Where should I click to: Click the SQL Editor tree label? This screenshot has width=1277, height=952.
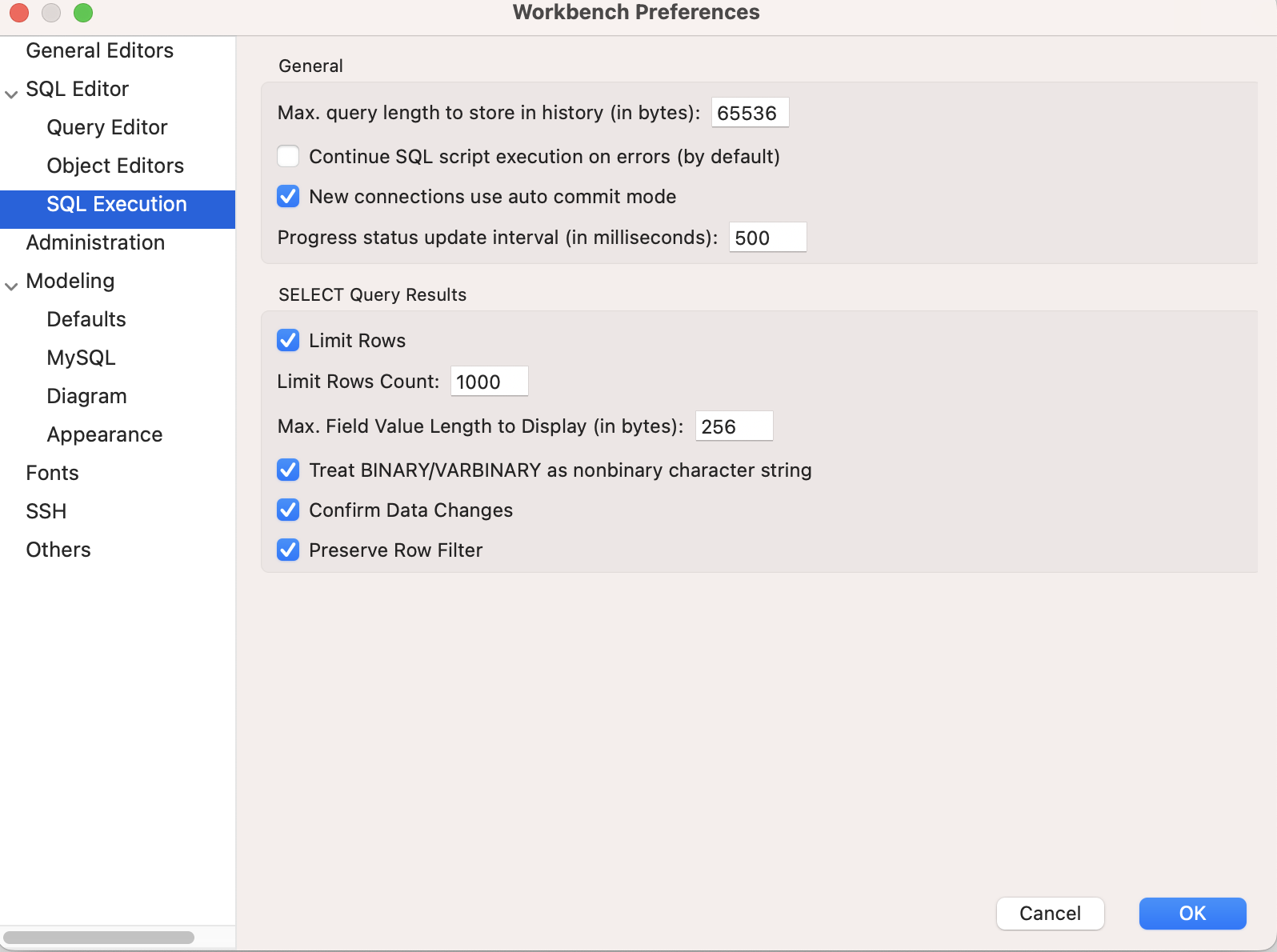tap(77, 89)
